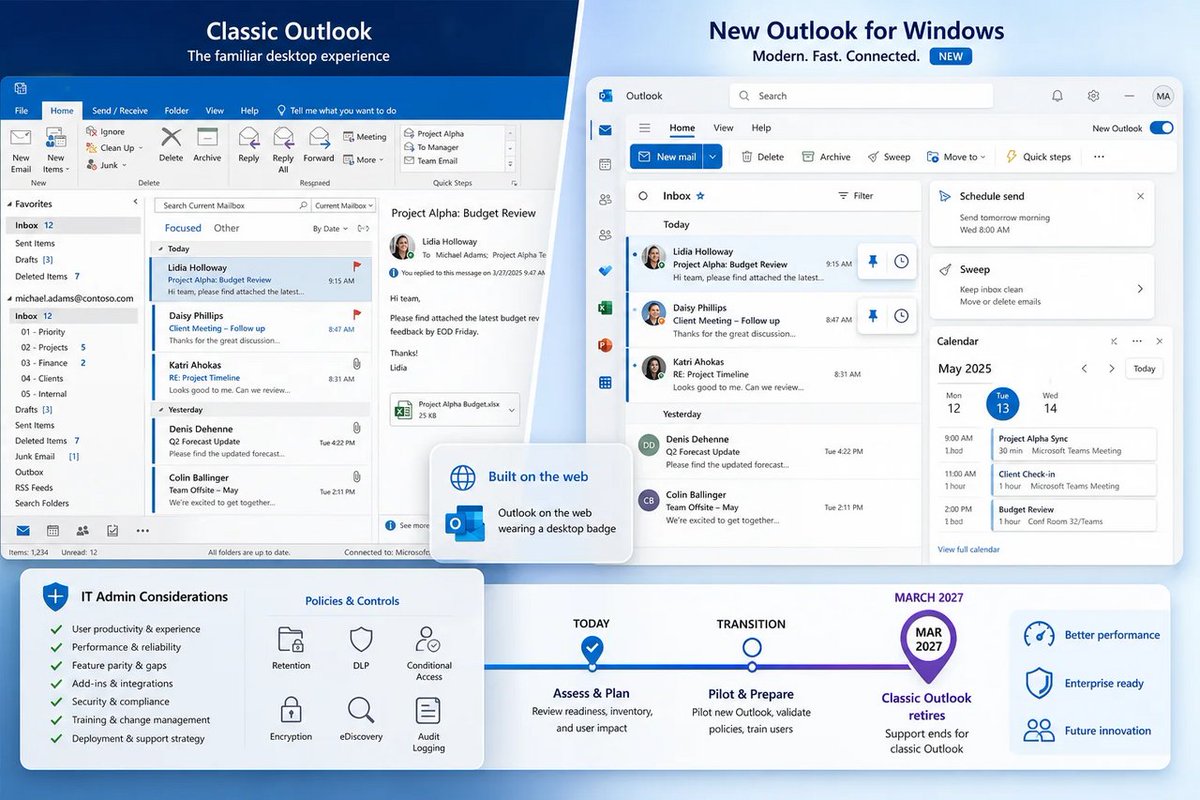The image size is (1200, 800).
Task: Close the Schedule send card
Action: 1140,197
